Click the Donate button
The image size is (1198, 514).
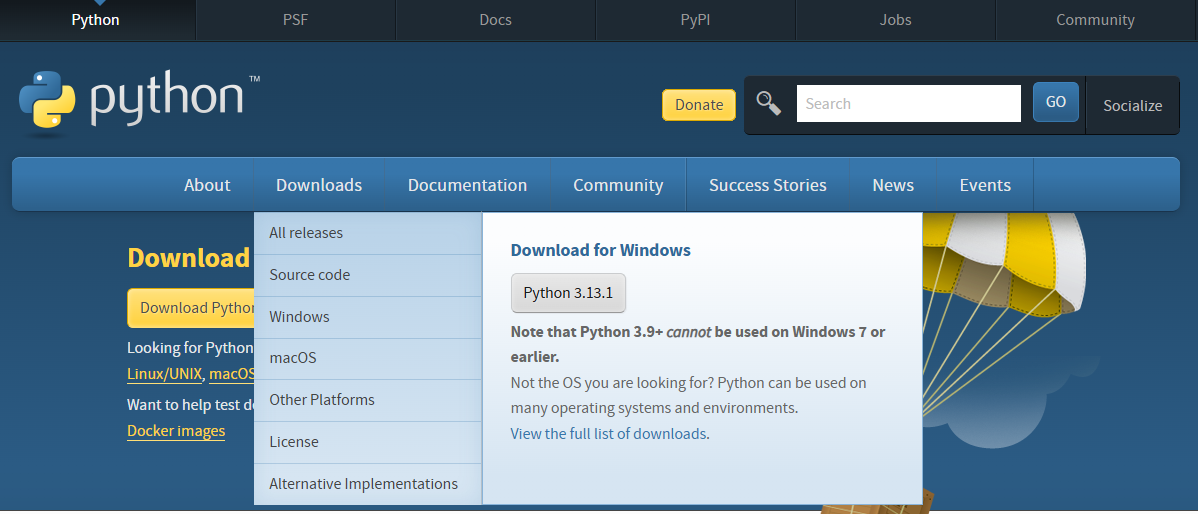pyautogui.click(x=699, y=105)
